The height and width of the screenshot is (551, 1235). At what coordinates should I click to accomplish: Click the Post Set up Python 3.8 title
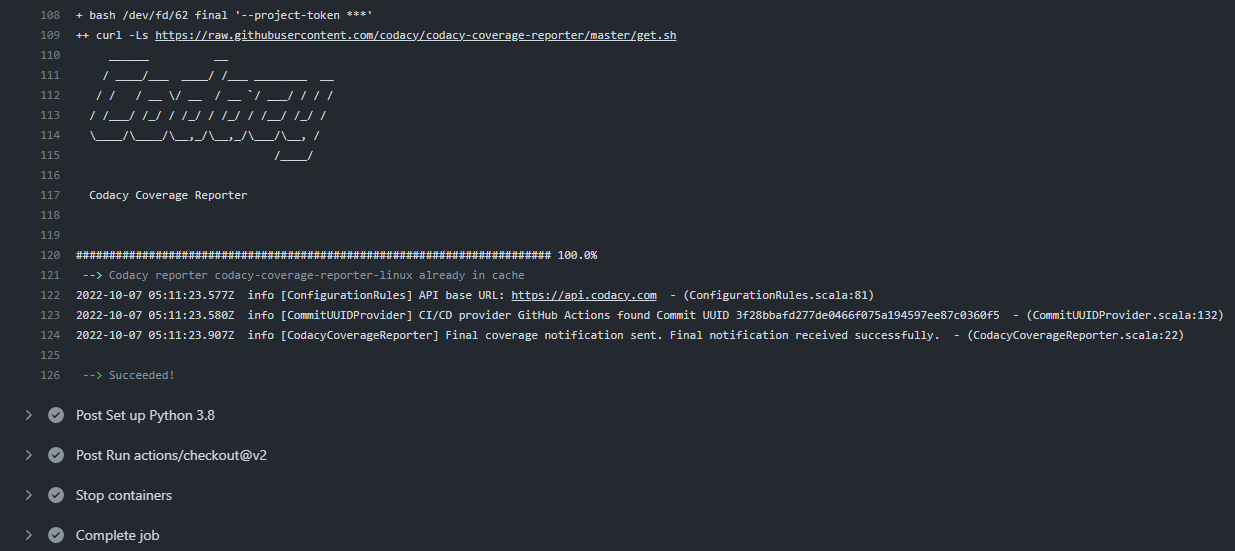click(145, 415)
